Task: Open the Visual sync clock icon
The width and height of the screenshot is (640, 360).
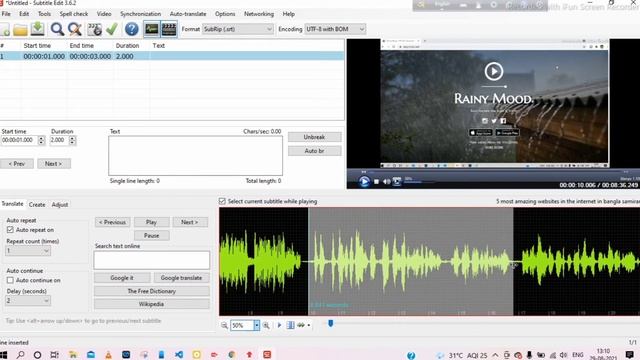Action: [x=94, y=29]
